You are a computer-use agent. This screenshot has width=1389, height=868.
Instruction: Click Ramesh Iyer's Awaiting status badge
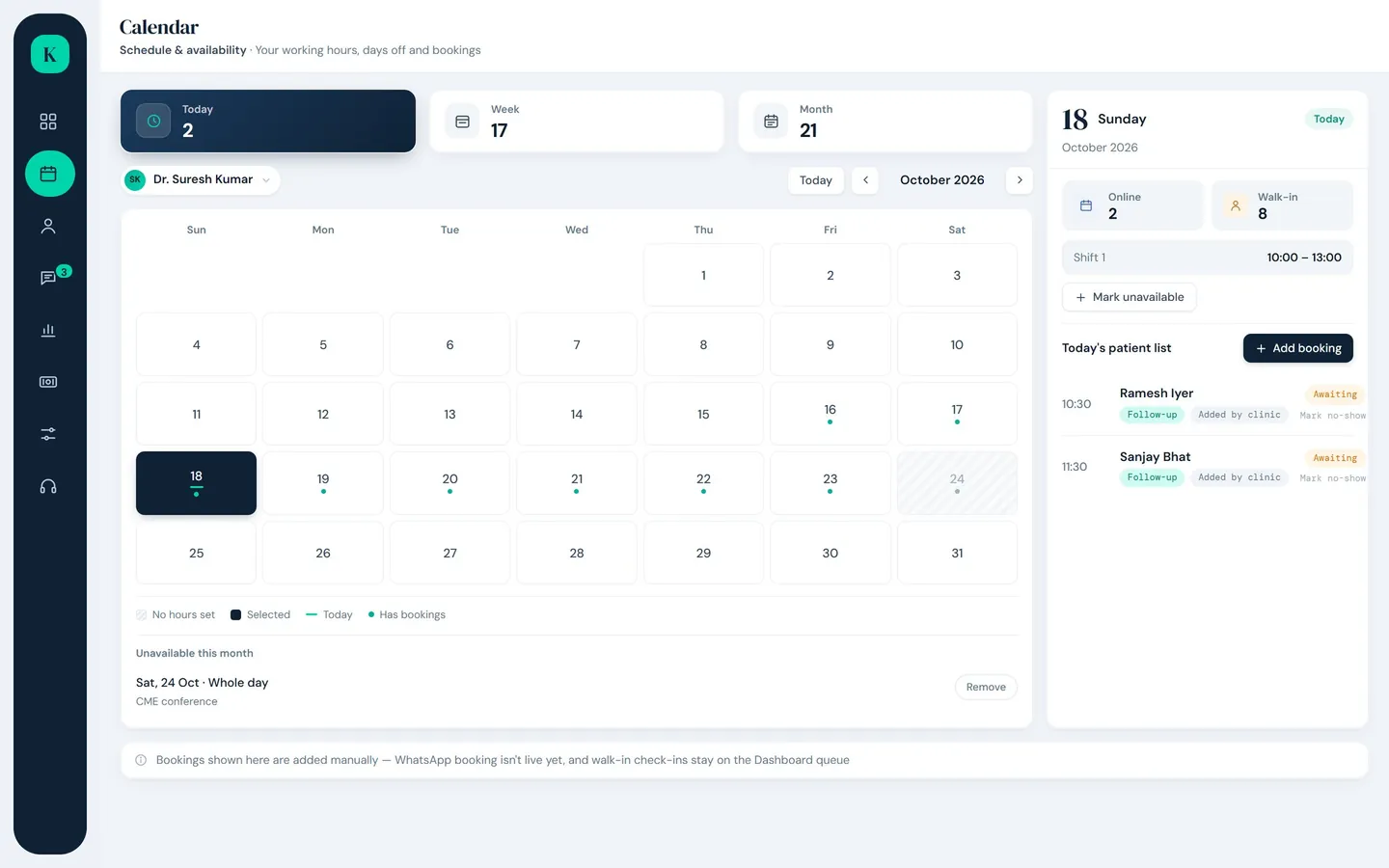click(1335, 394)
